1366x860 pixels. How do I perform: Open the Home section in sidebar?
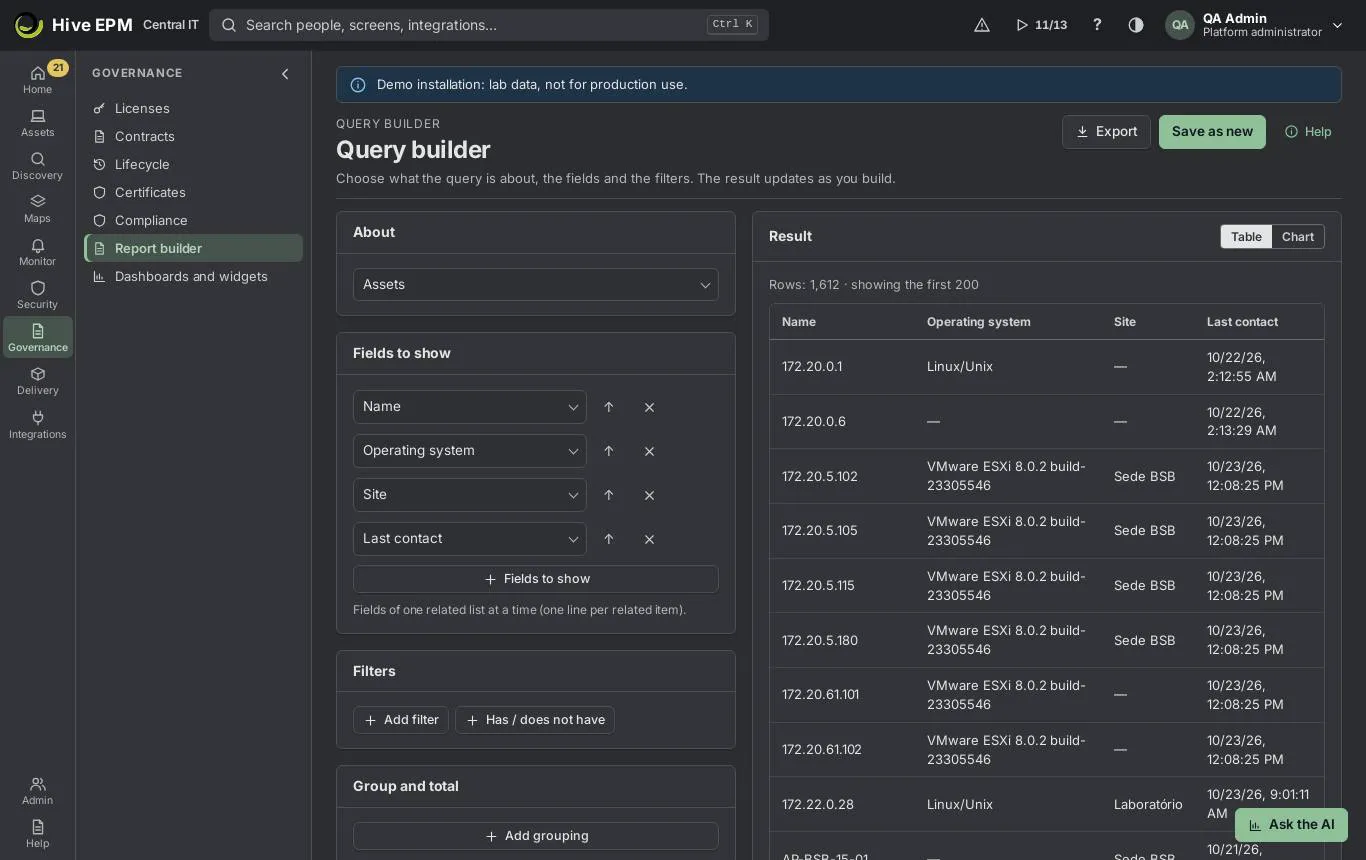point(37,79)
